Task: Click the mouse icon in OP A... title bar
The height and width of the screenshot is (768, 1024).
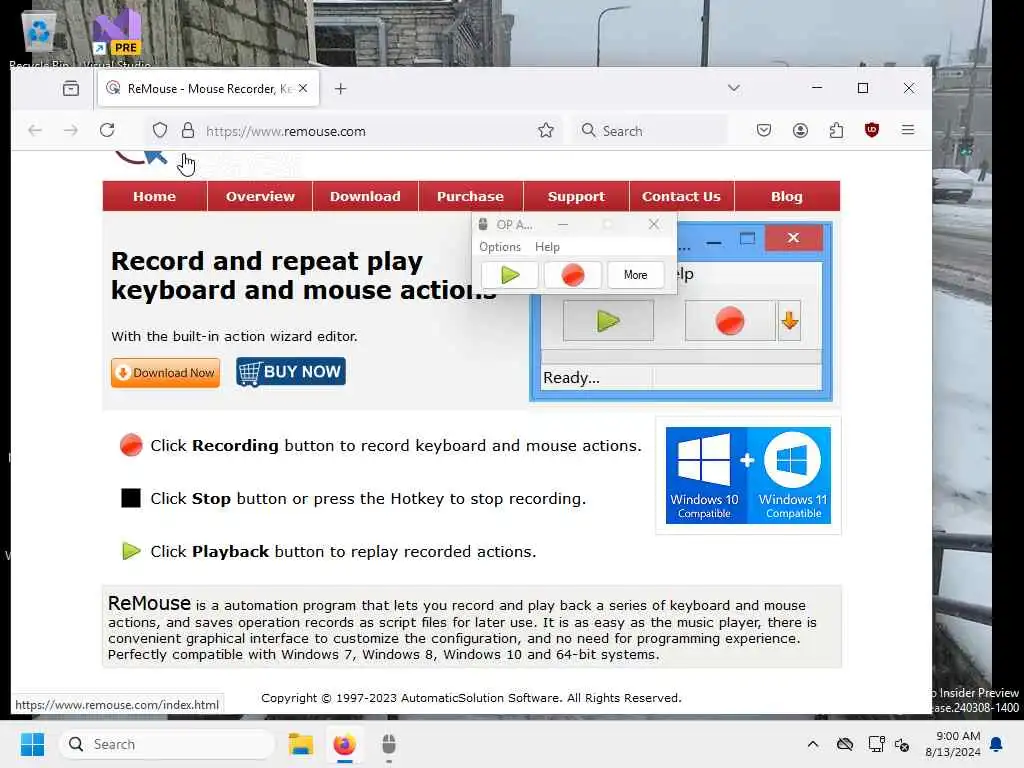Action: pyautogui.click(x=483, y=225)
